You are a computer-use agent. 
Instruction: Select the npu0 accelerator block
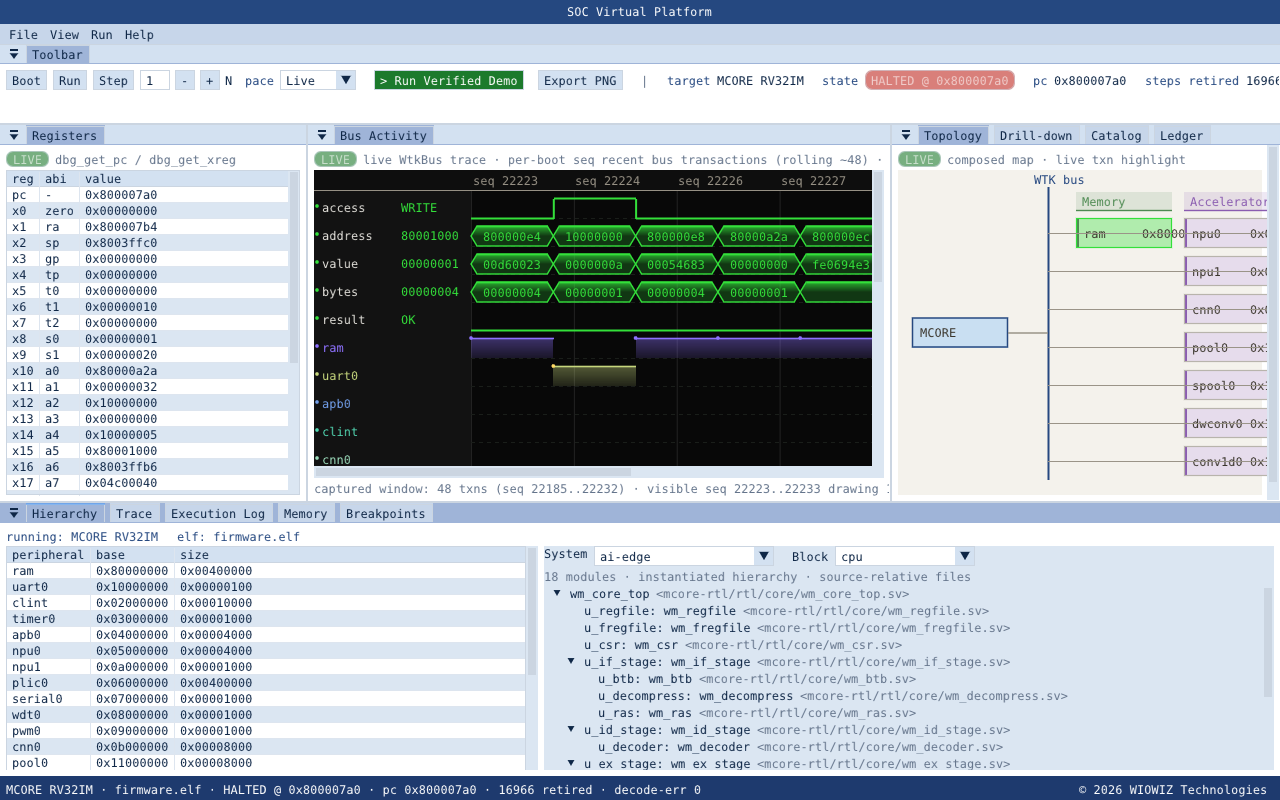(1226, 233)
